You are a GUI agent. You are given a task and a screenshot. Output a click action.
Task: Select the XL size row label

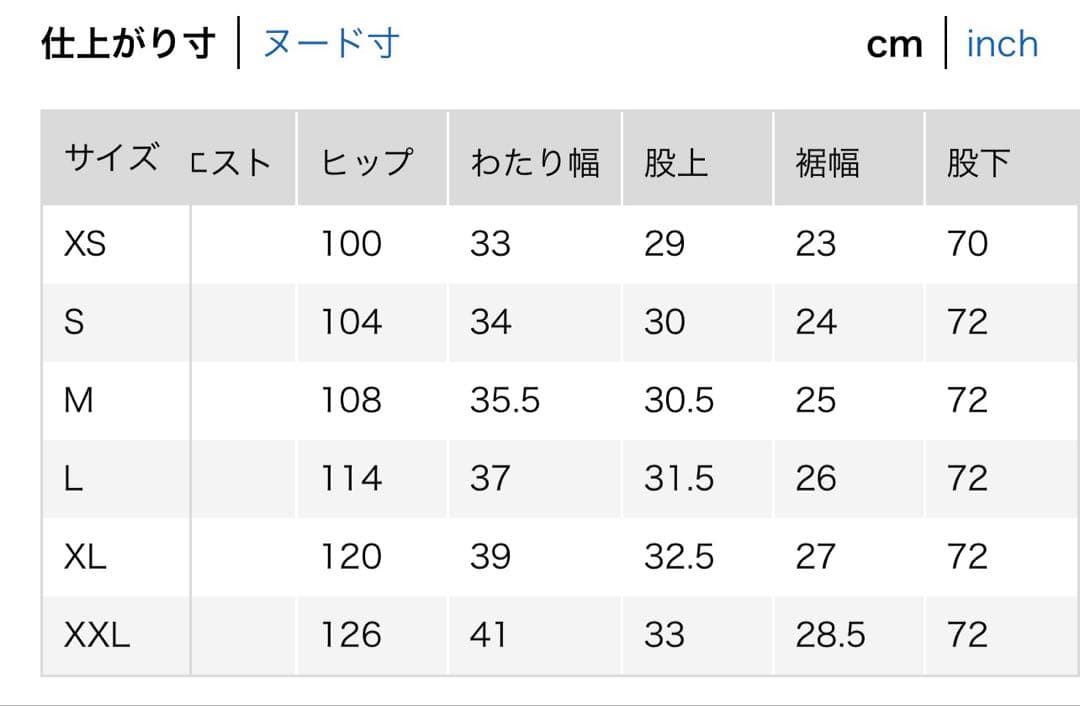[84, 556]
